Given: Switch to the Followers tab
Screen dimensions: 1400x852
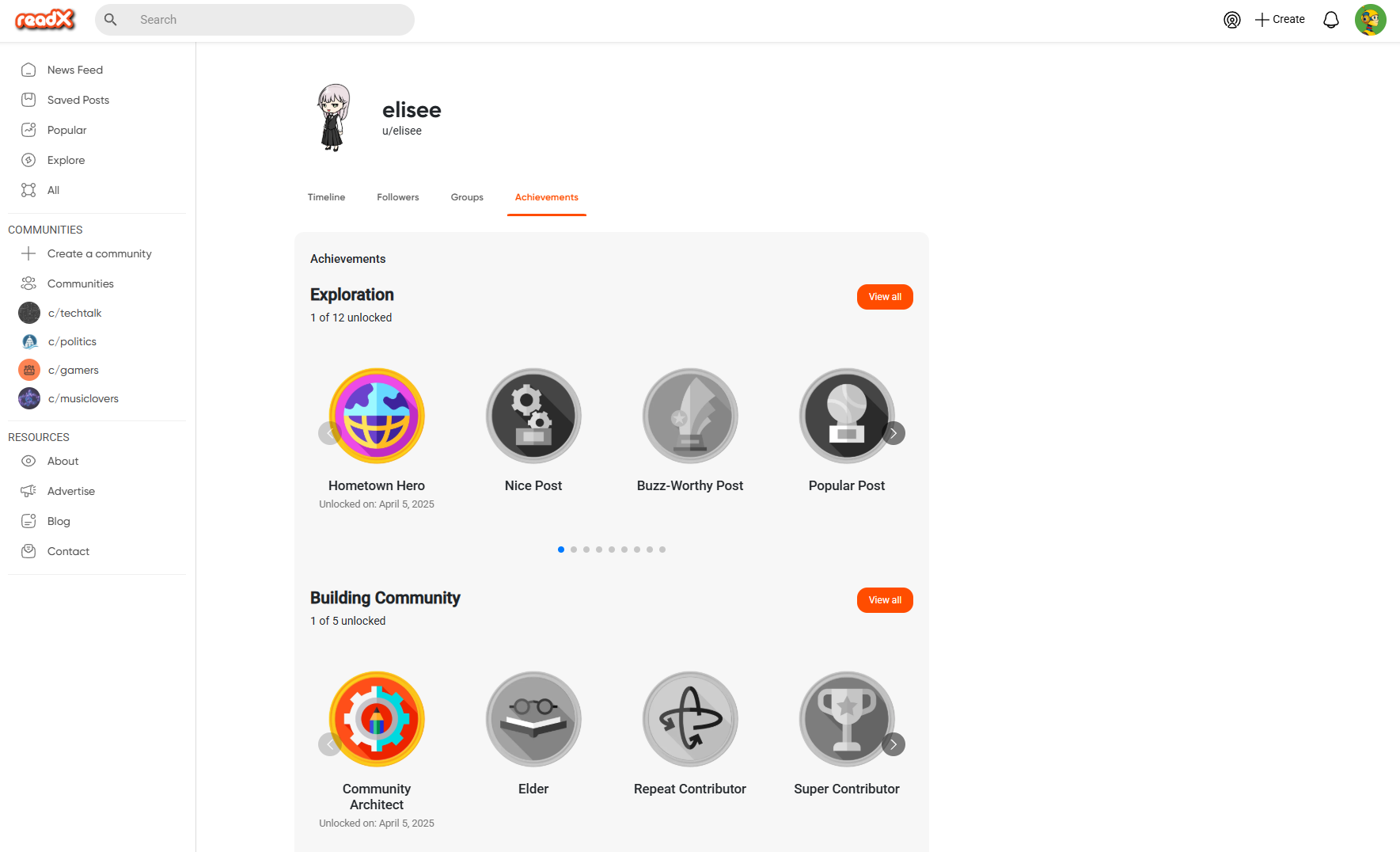Looking at the screenshot, I should click(x=398, y=197).
